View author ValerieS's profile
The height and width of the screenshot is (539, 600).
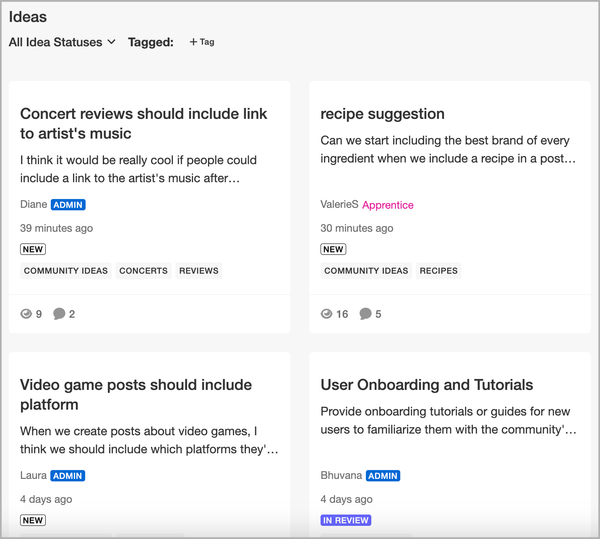point(339,205)
